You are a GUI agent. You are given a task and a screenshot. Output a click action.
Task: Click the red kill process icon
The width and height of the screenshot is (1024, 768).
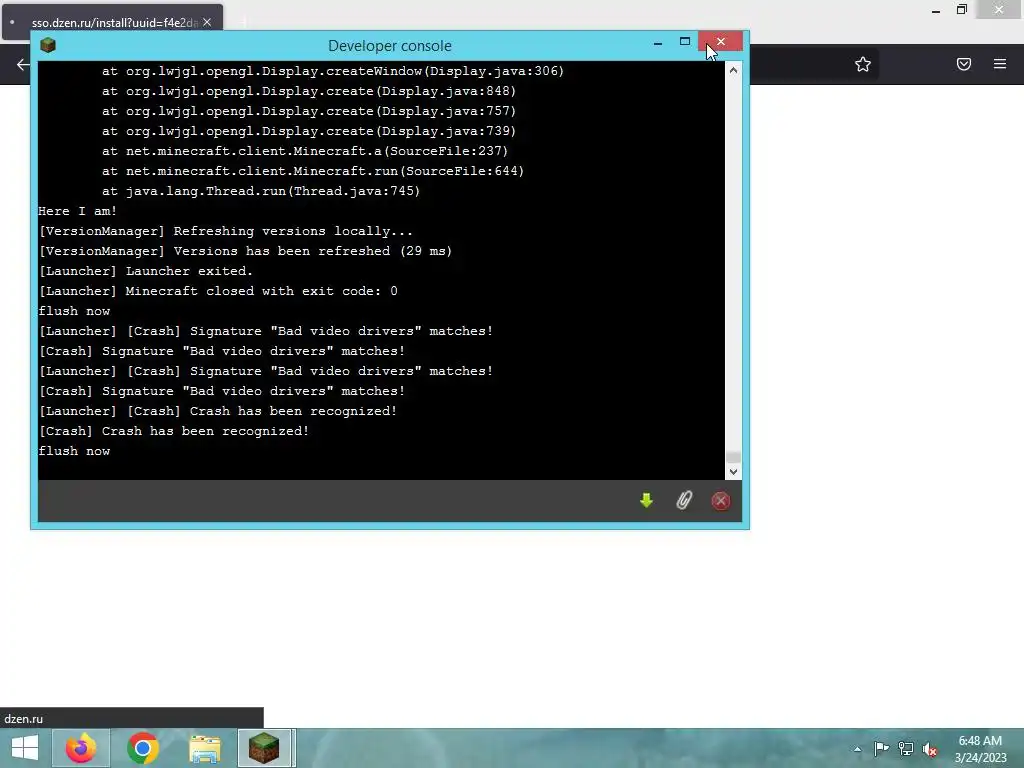[721, 501]
